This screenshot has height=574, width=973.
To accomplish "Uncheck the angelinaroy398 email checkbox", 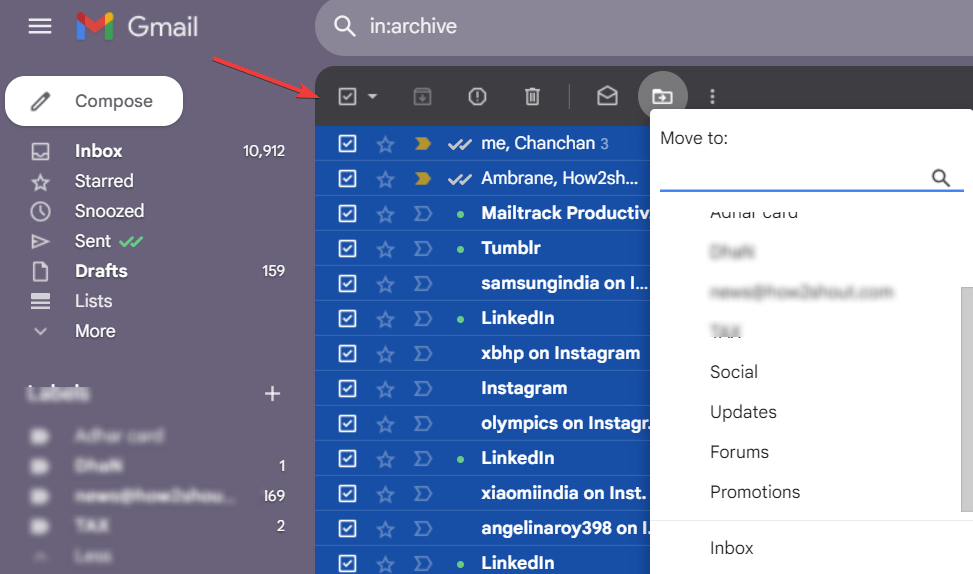I will point(347,528).
